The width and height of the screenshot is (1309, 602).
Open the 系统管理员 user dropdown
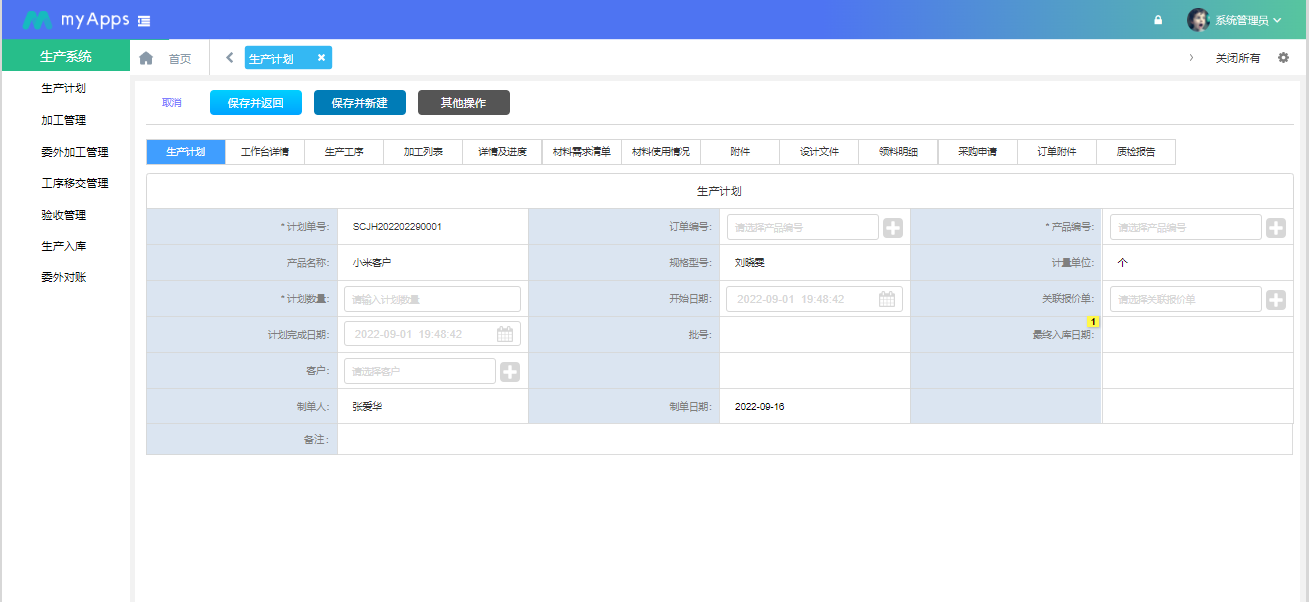tap(1240, 19)
